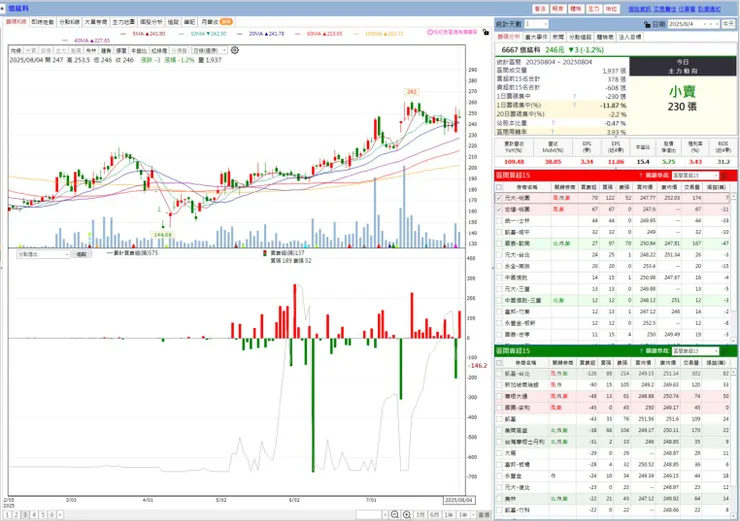Click the help icon next to 1日籌碼集中(%)
Screen dimensions: 740x521
pos(574,105)
